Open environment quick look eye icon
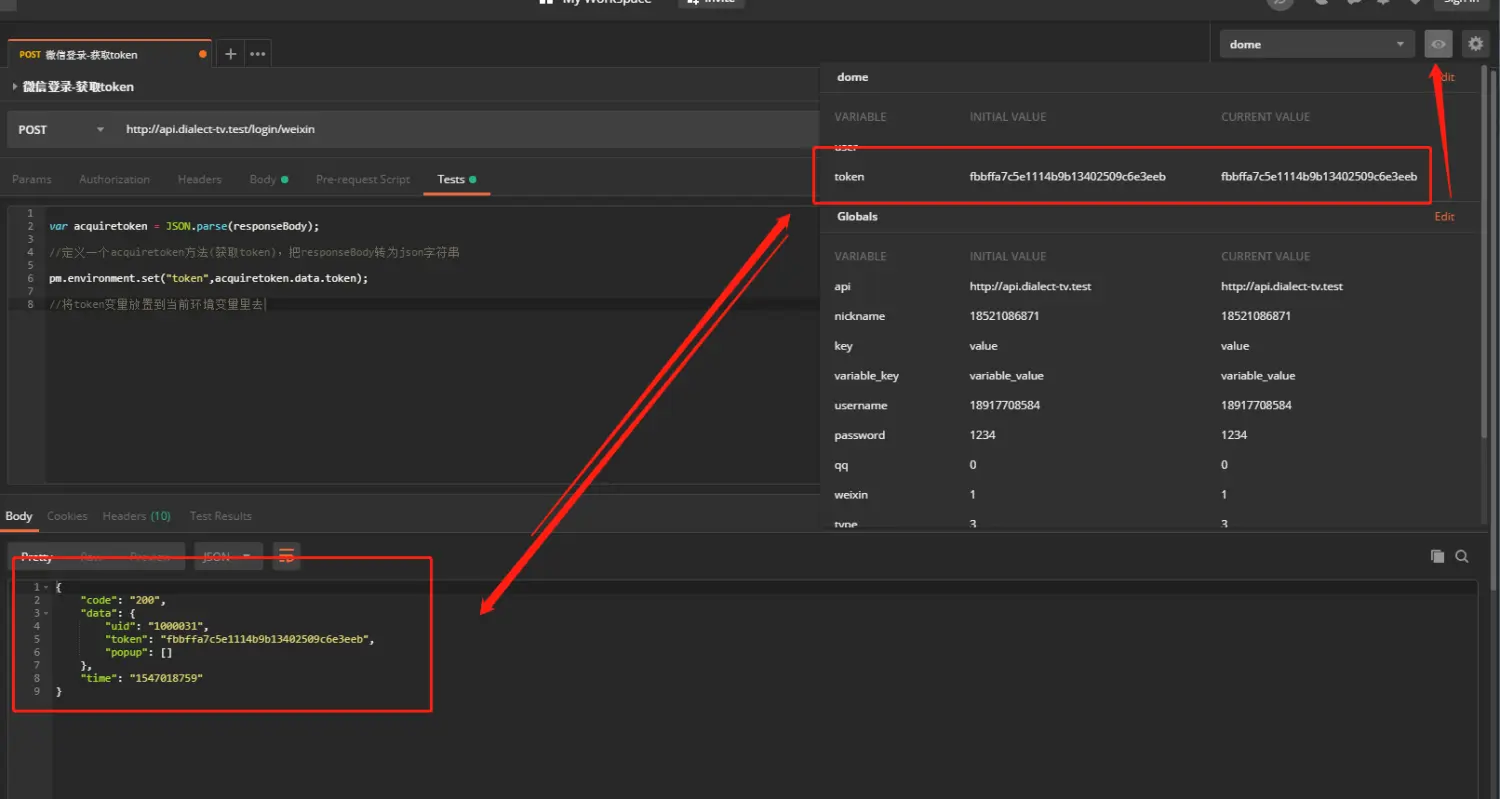The height and width of the screenshot is (799, 1500). click(x=1438, y=44)
